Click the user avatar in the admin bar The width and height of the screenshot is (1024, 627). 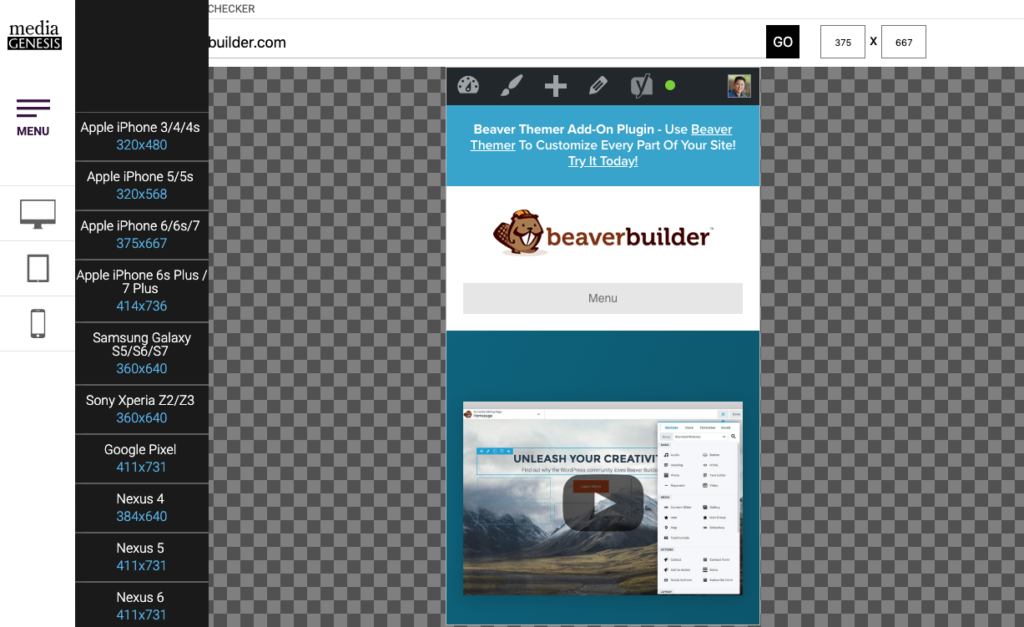pos(738,85)
